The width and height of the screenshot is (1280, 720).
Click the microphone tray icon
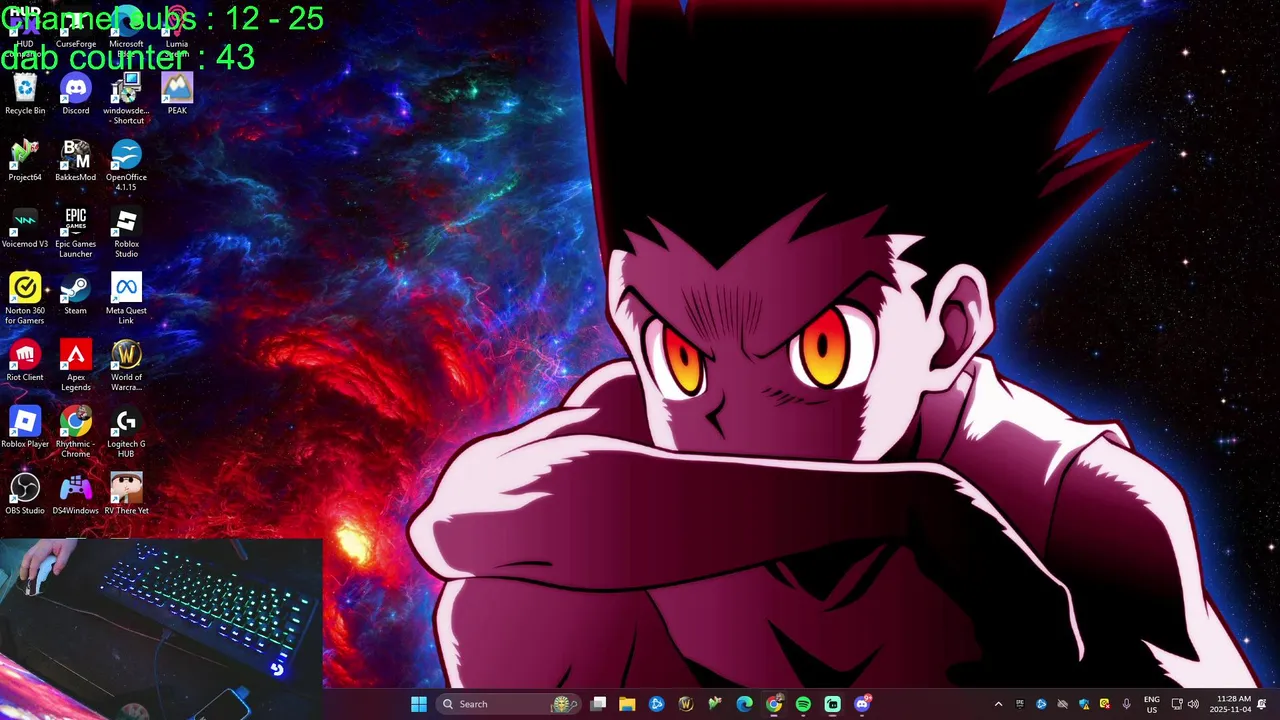pos(1126,704)
